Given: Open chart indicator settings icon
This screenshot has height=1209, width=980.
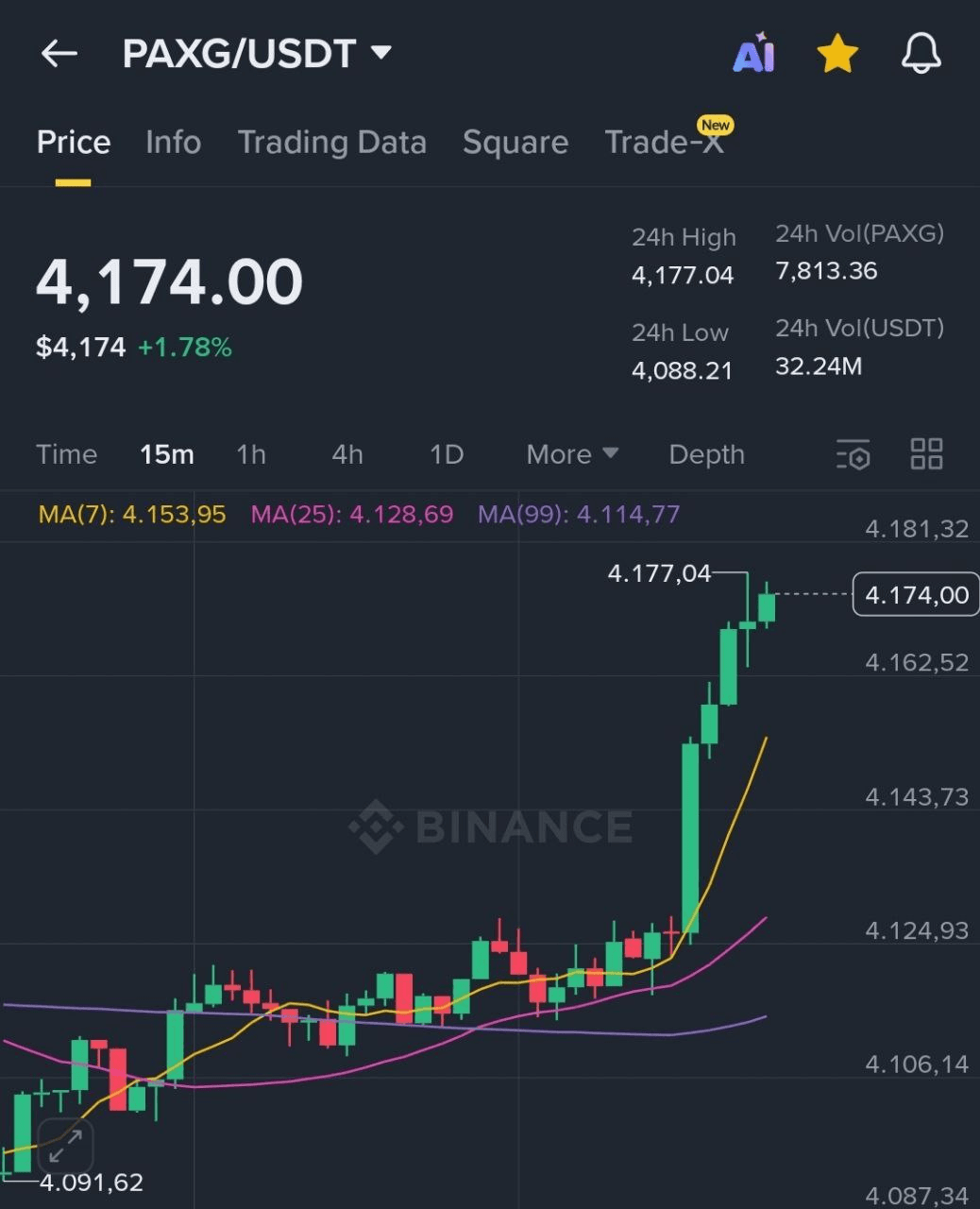Looking at the screenshot, I should [853, 454].
